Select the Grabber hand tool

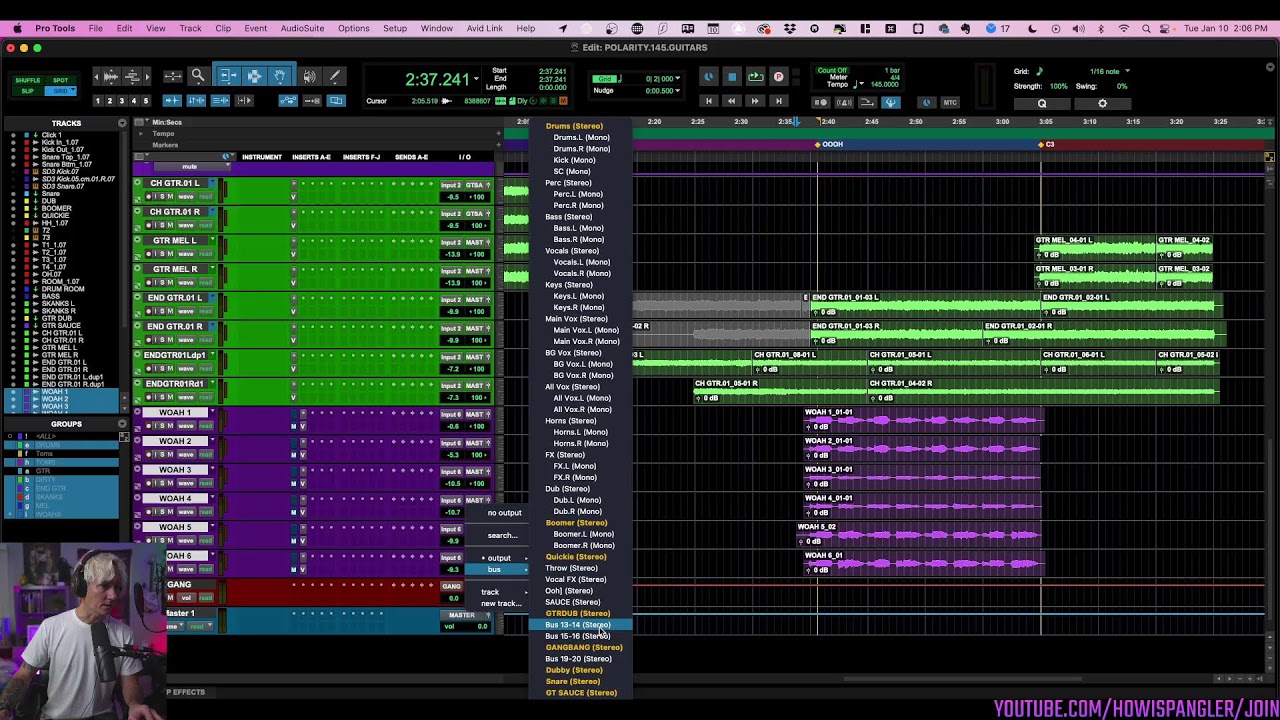coord(280,76)
